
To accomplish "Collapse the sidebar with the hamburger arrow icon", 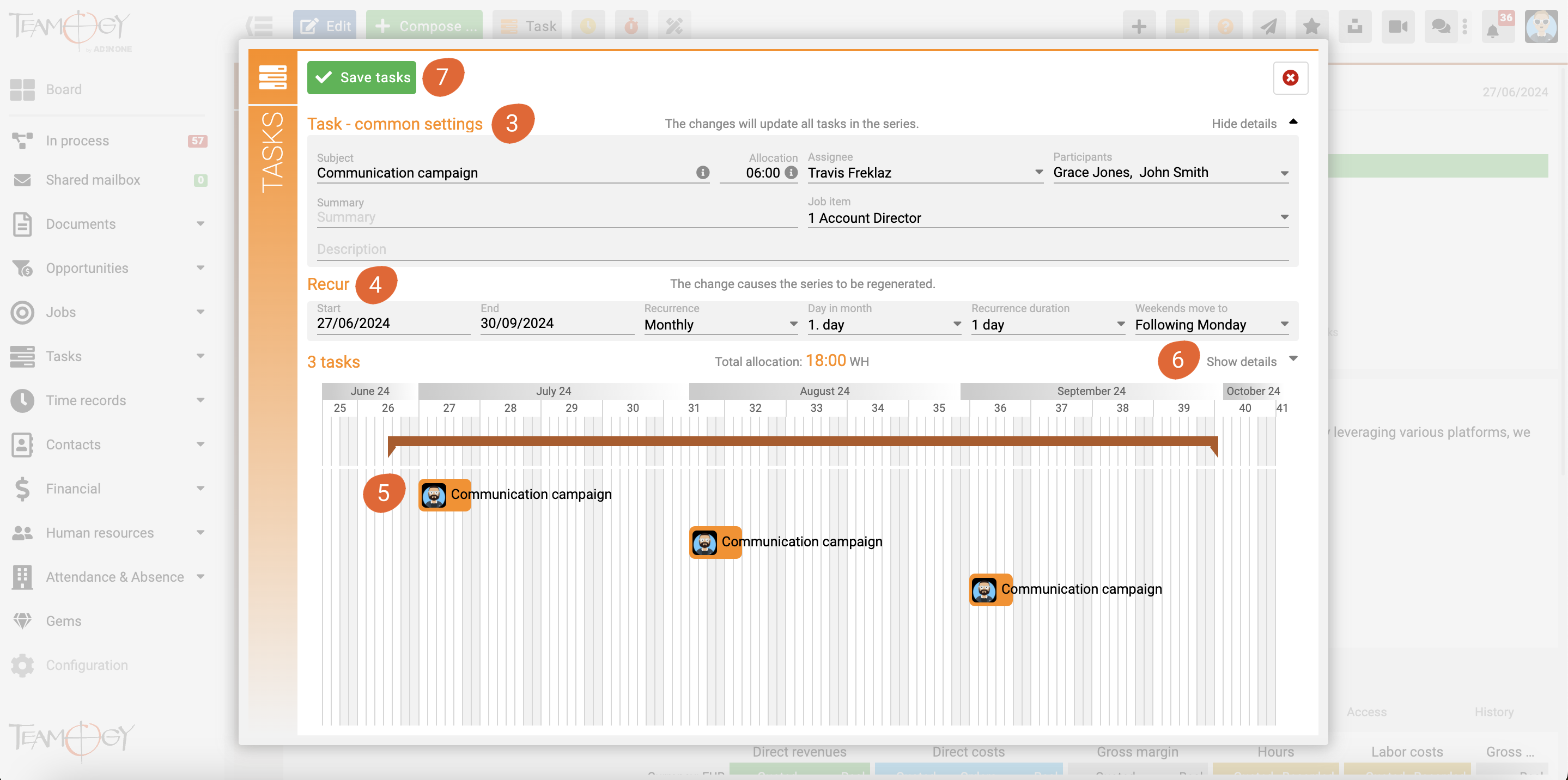I will click(x=259, y=26).
